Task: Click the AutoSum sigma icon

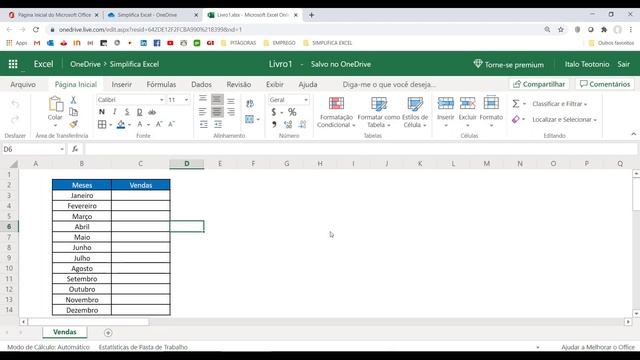Action: (x=516, y=104)
